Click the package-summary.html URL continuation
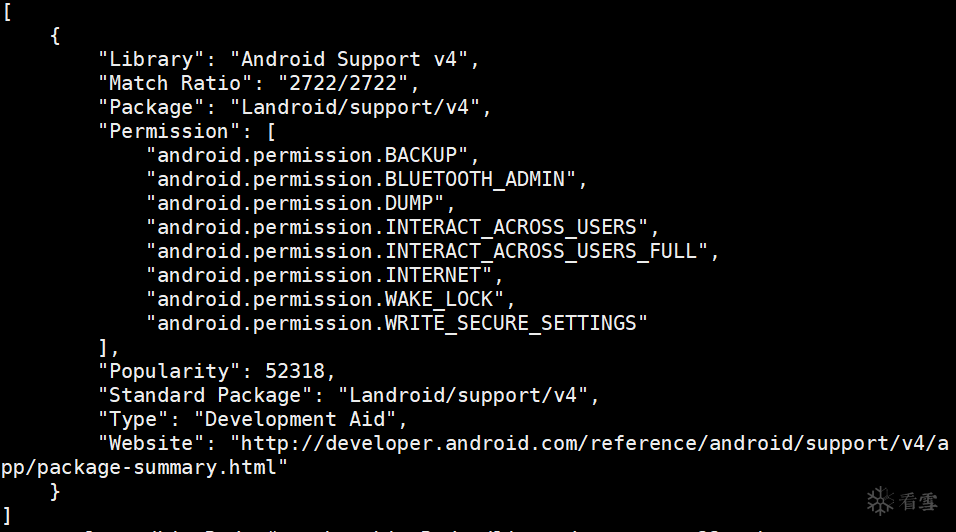 coord(144,468)
